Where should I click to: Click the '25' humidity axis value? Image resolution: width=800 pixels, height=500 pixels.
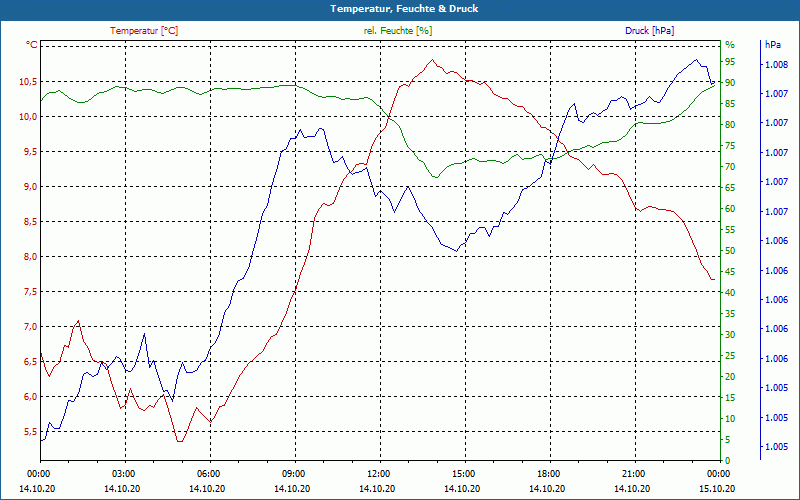(x=730, y=356)
